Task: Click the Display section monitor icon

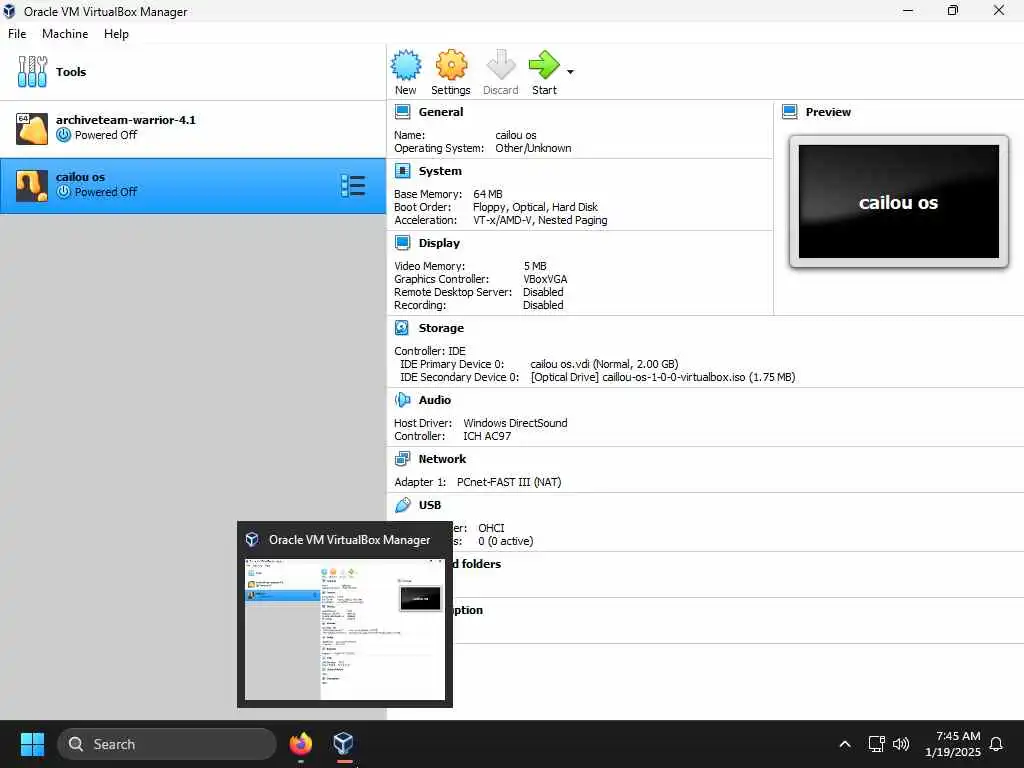Action: 402,243
